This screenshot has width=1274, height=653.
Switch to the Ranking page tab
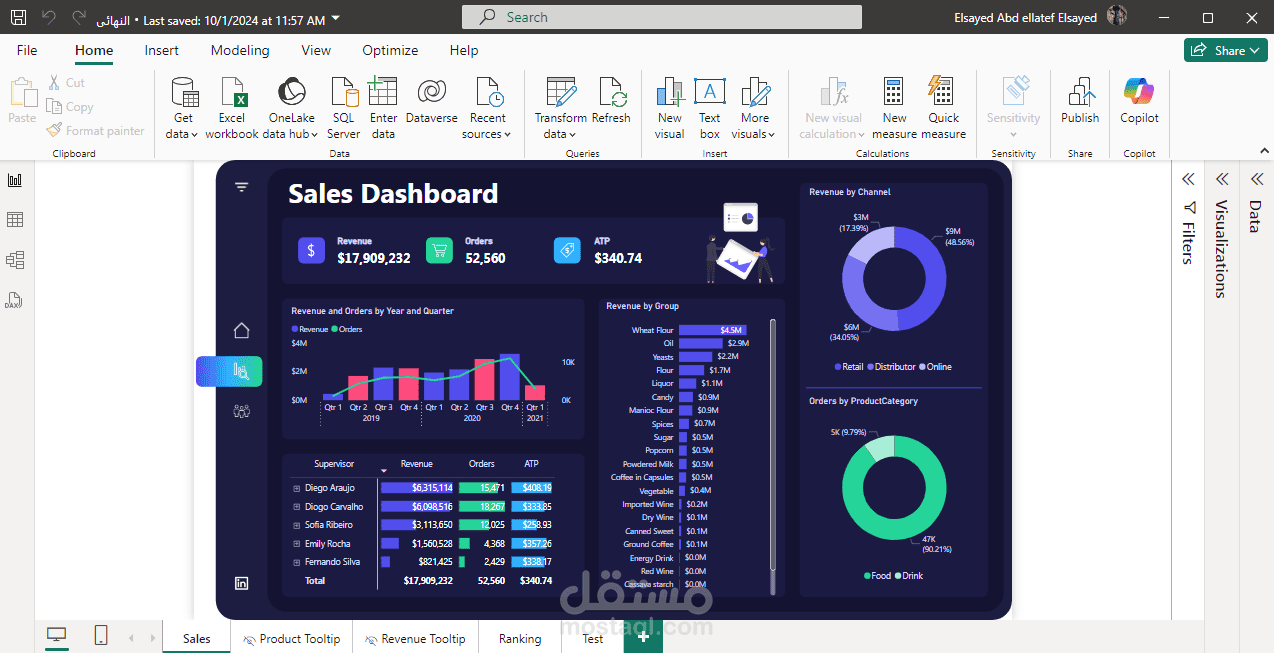click(520, 638)
